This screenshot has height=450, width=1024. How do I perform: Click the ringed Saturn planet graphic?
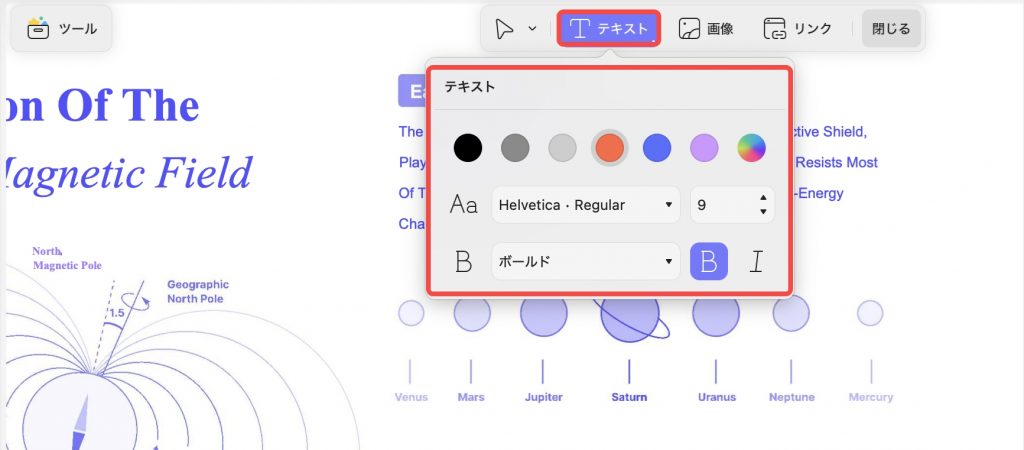tap(631, 318)
